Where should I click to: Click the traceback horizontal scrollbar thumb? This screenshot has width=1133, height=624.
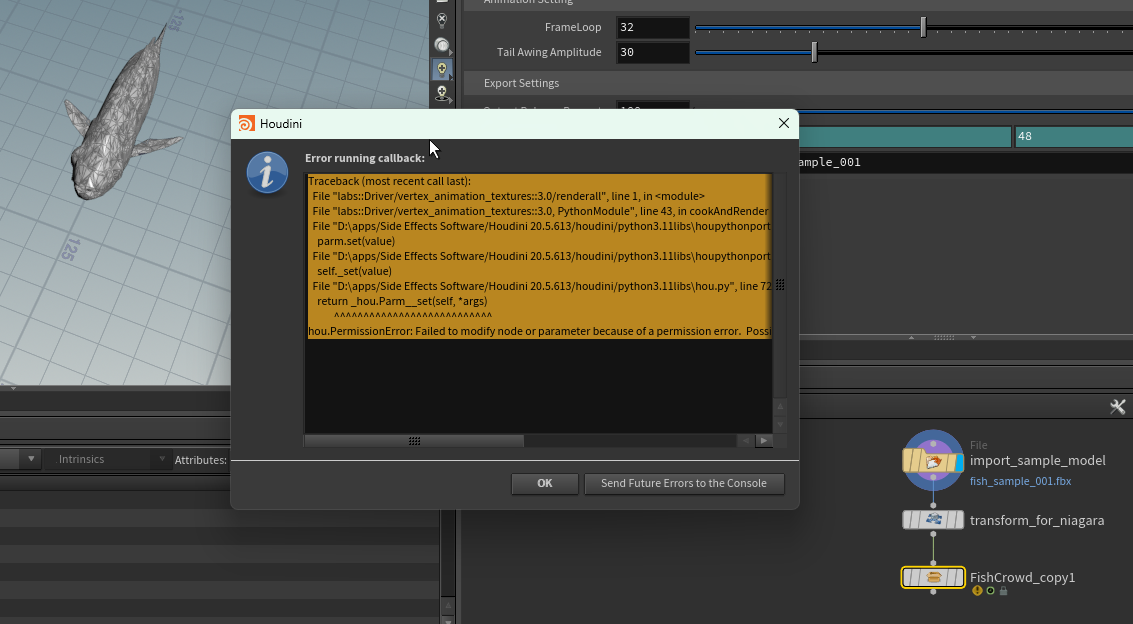click(x=414, y=441)
